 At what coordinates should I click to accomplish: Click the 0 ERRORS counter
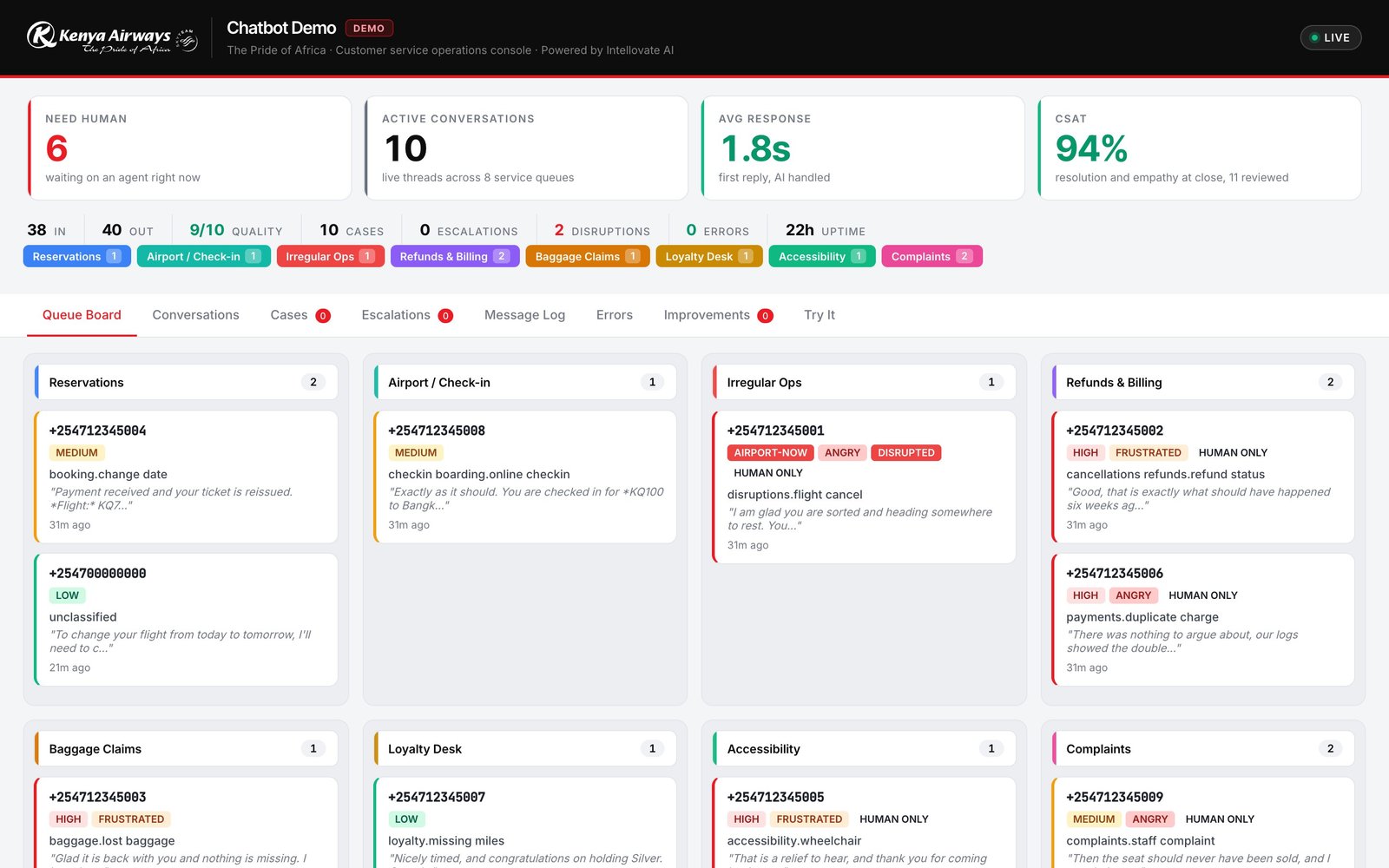pyautogui.click(x=717, y=230)
